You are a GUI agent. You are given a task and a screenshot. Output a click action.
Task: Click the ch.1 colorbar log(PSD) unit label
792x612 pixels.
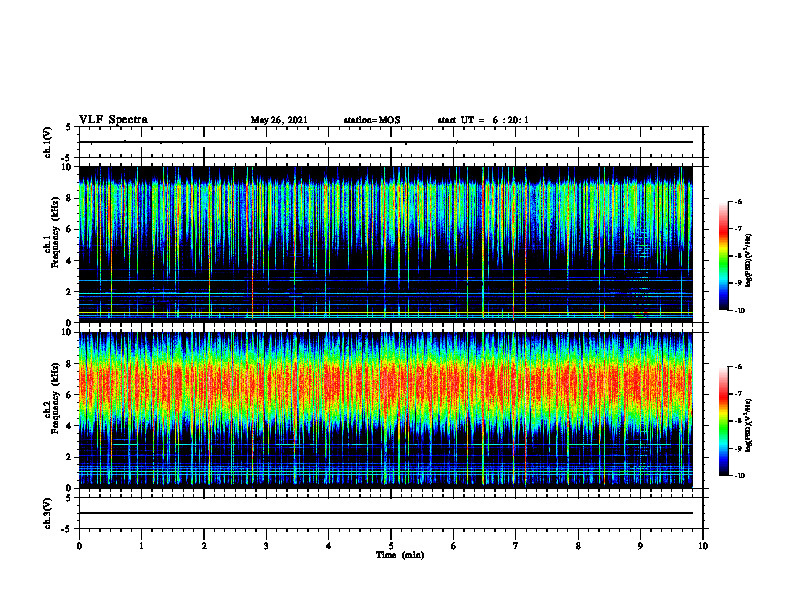tap(749, 260)
